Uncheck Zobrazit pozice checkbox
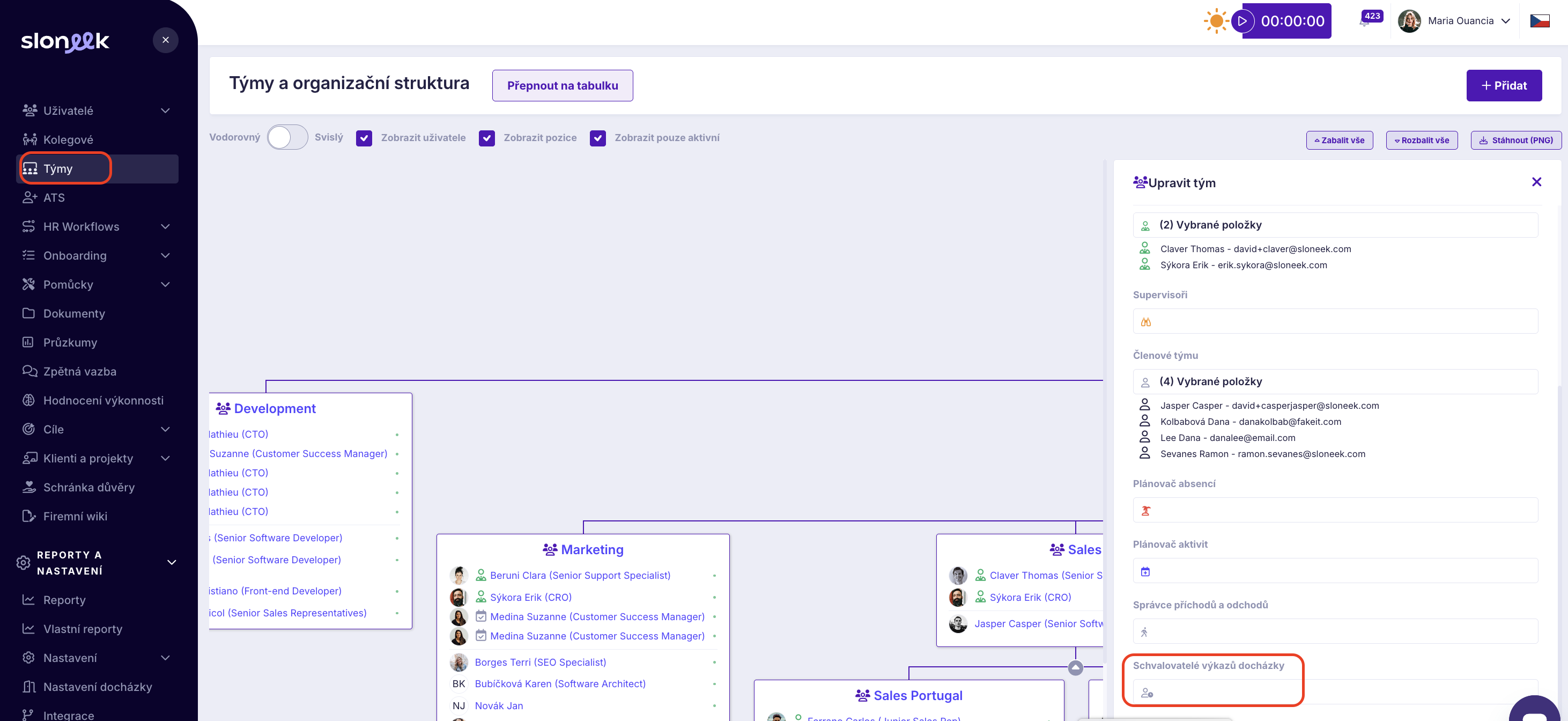The image size is (1568, 721). [486, 138]
